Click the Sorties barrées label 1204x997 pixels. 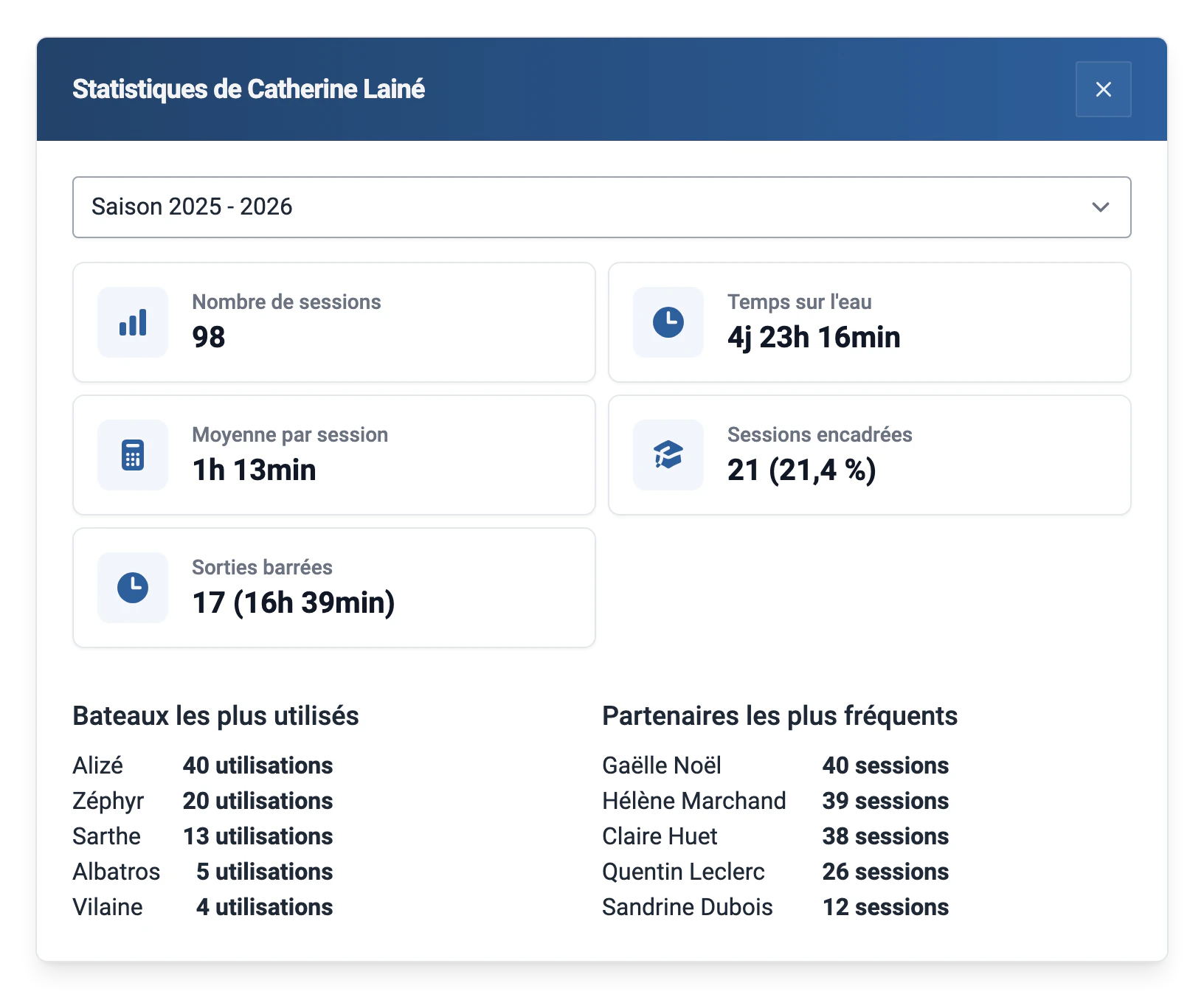click(262, 567)
